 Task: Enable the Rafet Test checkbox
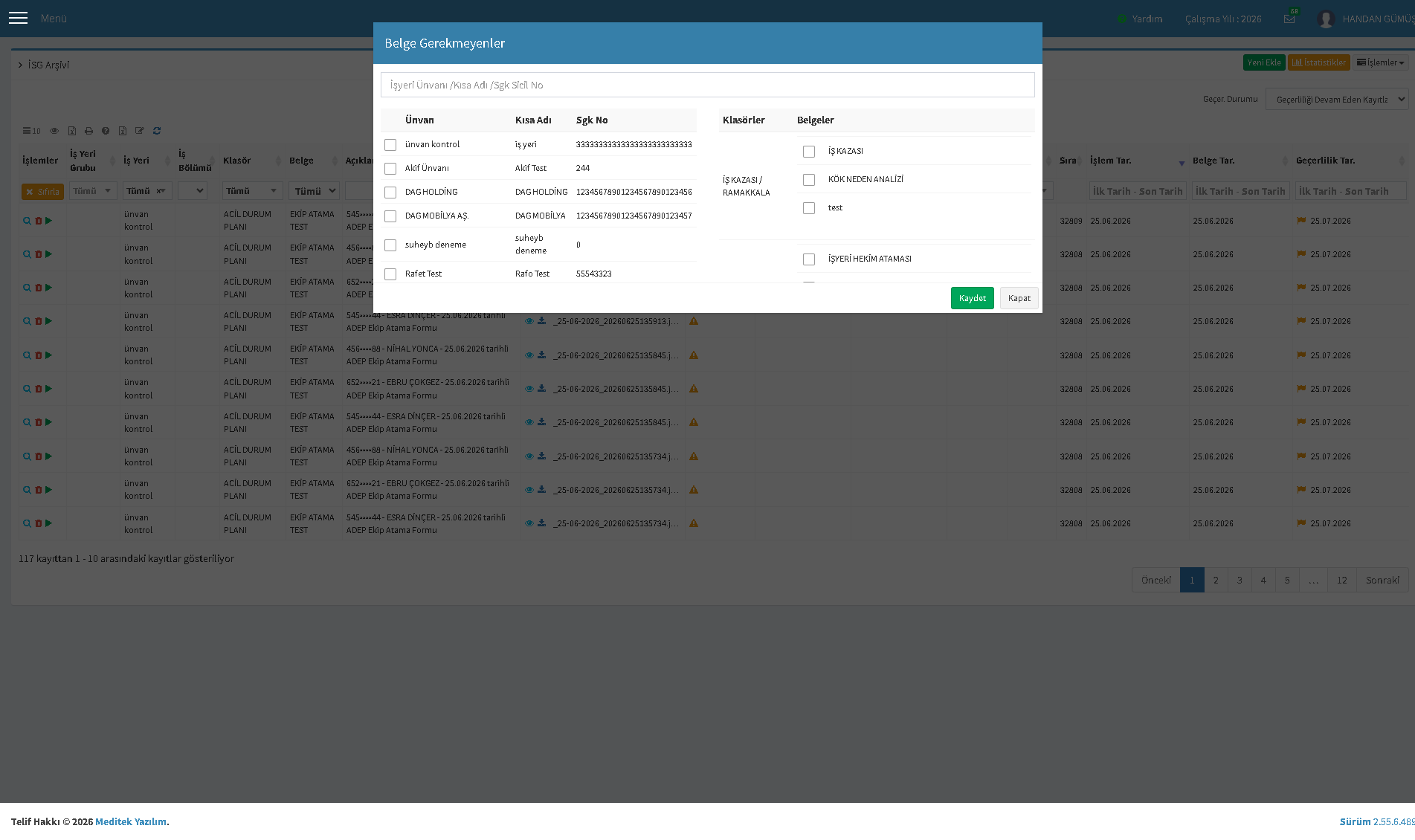click(390, 274)
